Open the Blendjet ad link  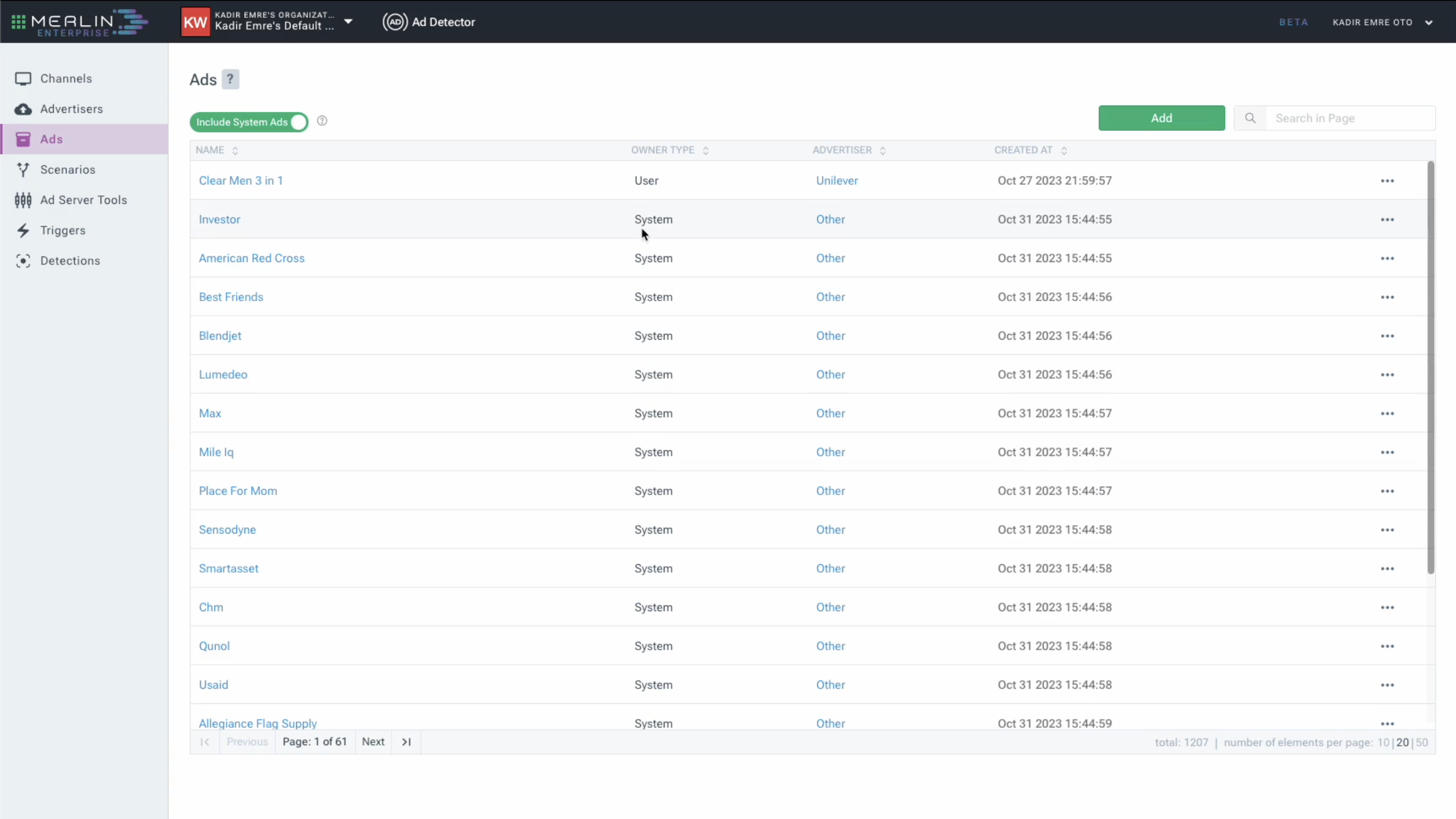[x=220, y=336]
